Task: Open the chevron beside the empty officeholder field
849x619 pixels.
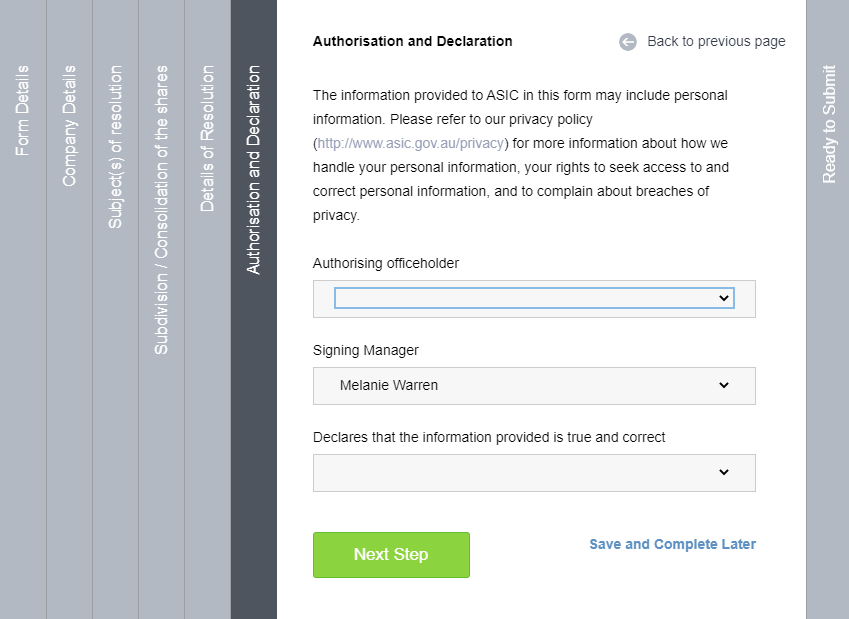Action: [725, 297]
